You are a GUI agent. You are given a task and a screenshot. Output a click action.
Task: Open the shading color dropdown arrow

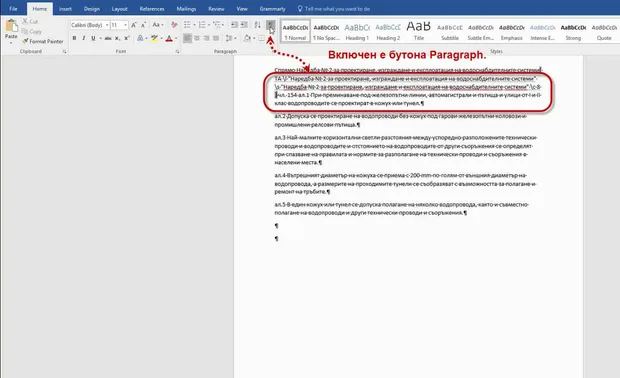[254, 38]
